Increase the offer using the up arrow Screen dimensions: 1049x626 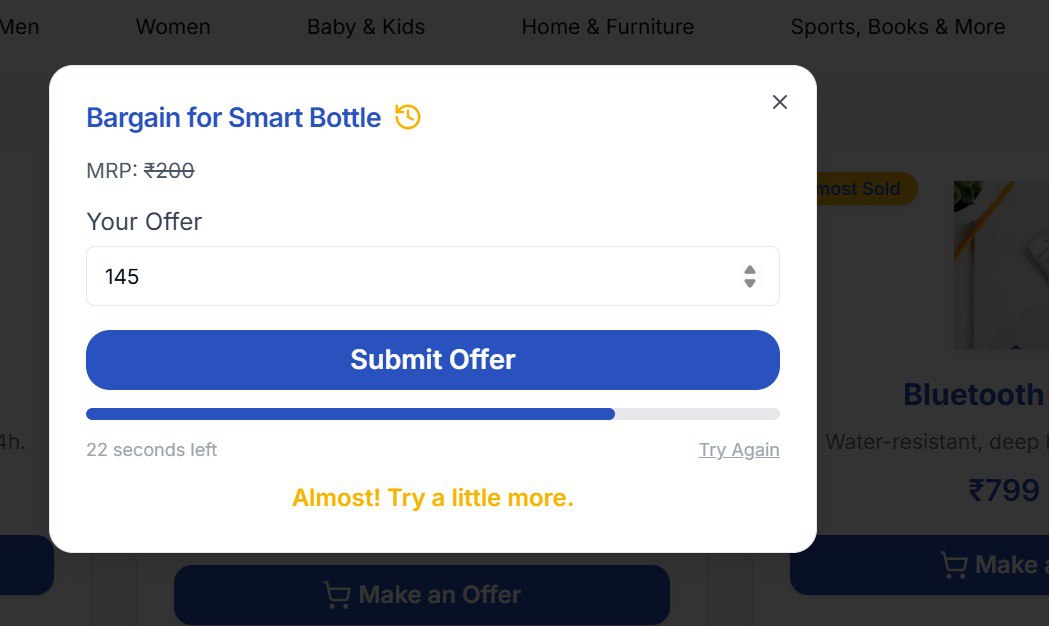[x=750, y=269]
